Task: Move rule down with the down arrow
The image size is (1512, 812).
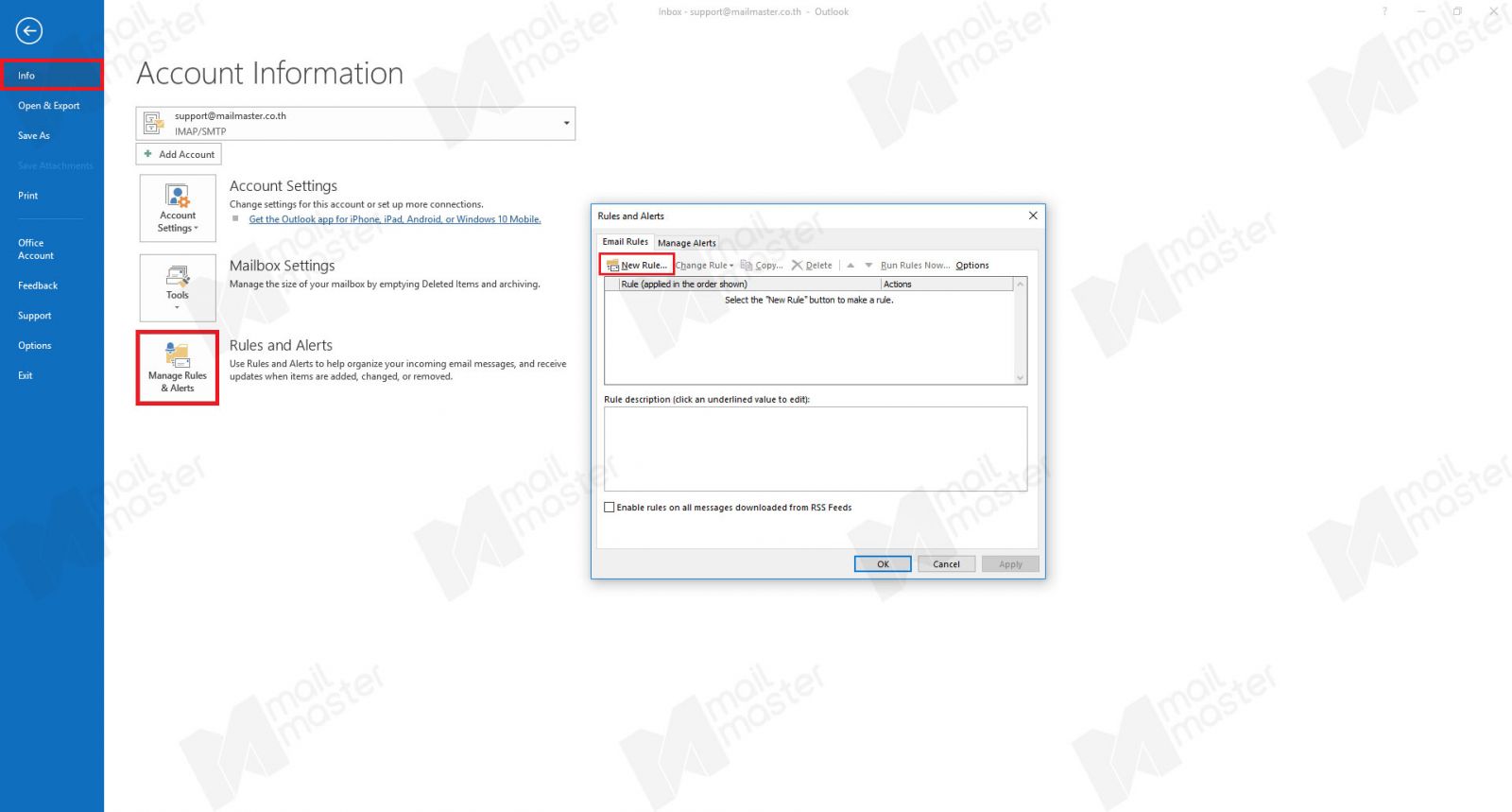Action: [868, 266]
